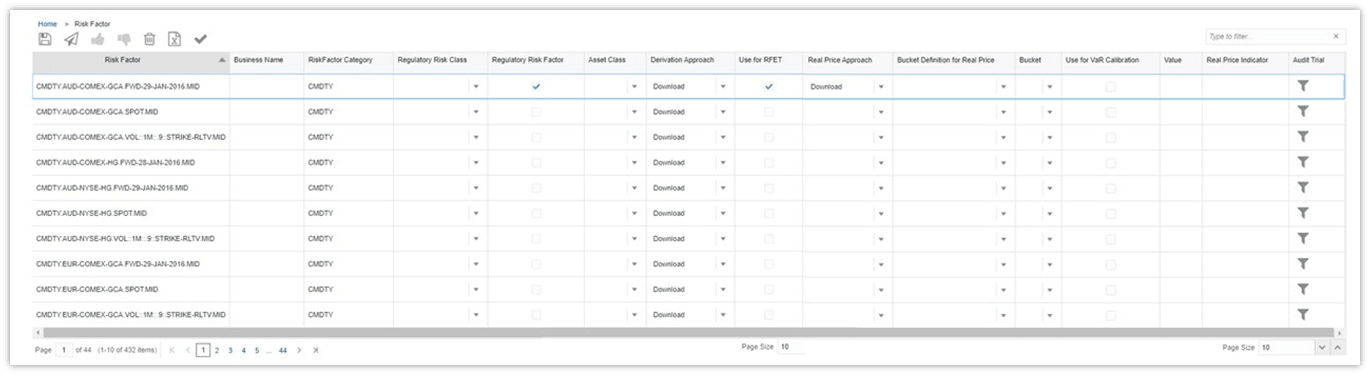Click the thumbs-up Approve icon
This screenshot has width=1370, height=375.
(x=98, y=39)
